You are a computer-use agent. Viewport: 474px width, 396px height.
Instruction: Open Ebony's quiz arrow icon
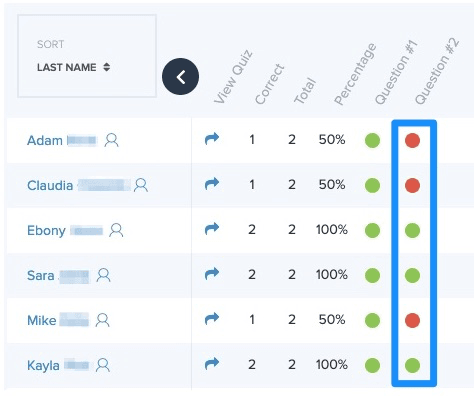tap(212, 228)
